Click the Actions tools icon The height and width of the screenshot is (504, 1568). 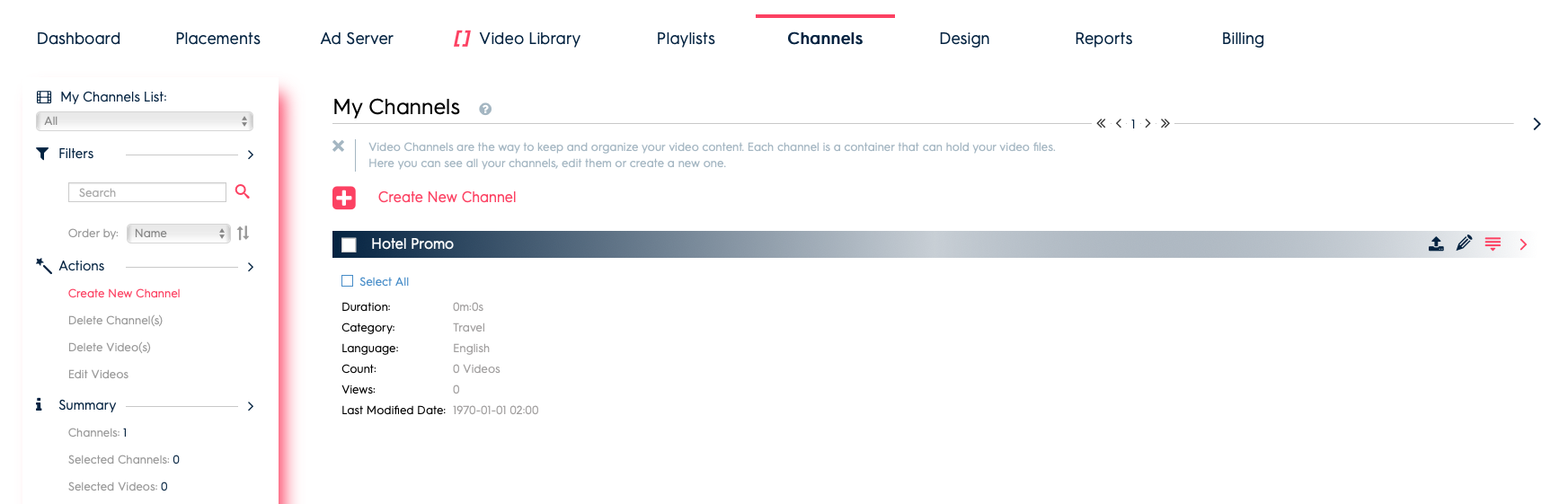pos(43,266)
